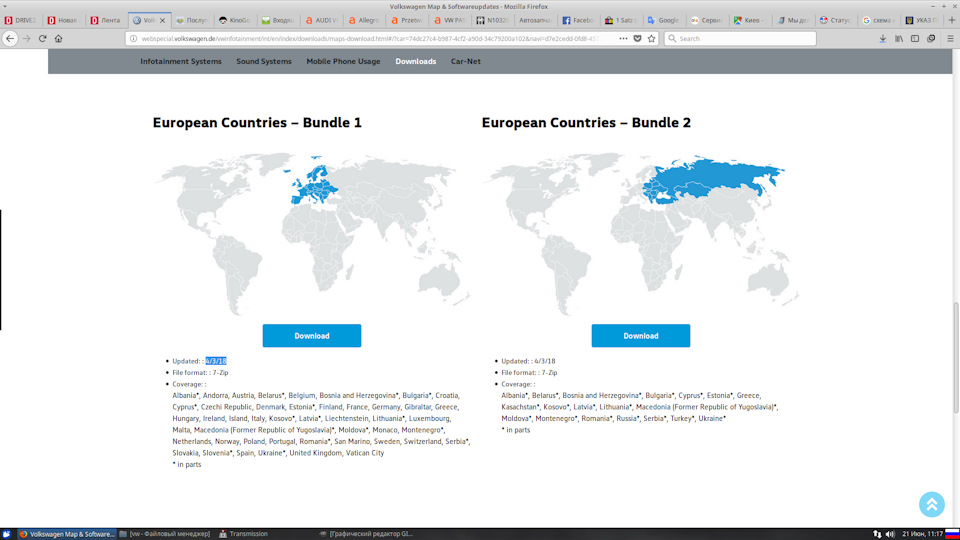The image size is (960, 540).
Task: Switch to the Facebook tab
Action: [x=578, y=20]
